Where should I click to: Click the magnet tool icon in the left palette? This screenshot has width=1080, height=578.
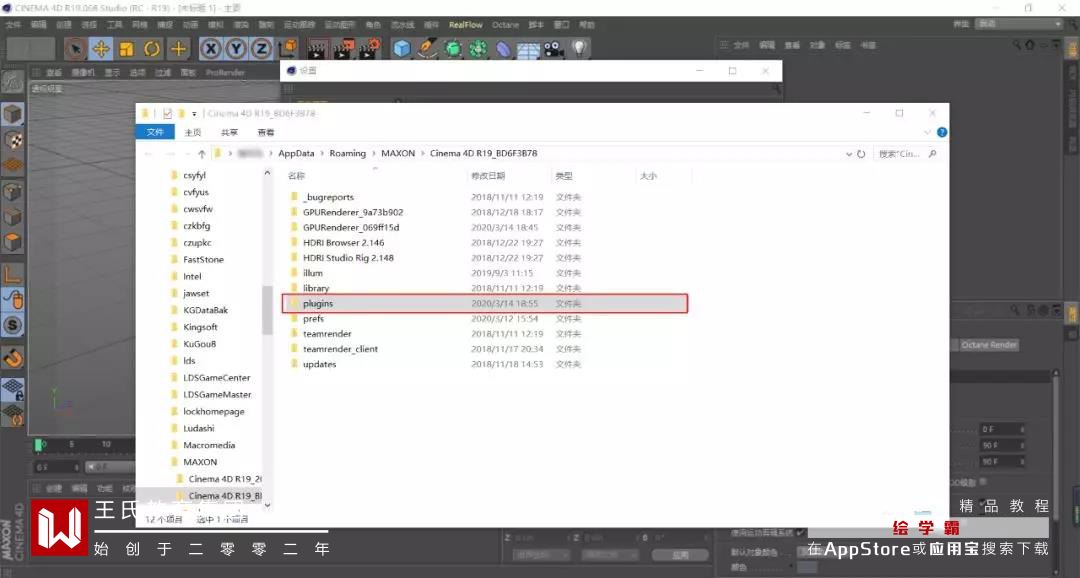coord(12,358)
